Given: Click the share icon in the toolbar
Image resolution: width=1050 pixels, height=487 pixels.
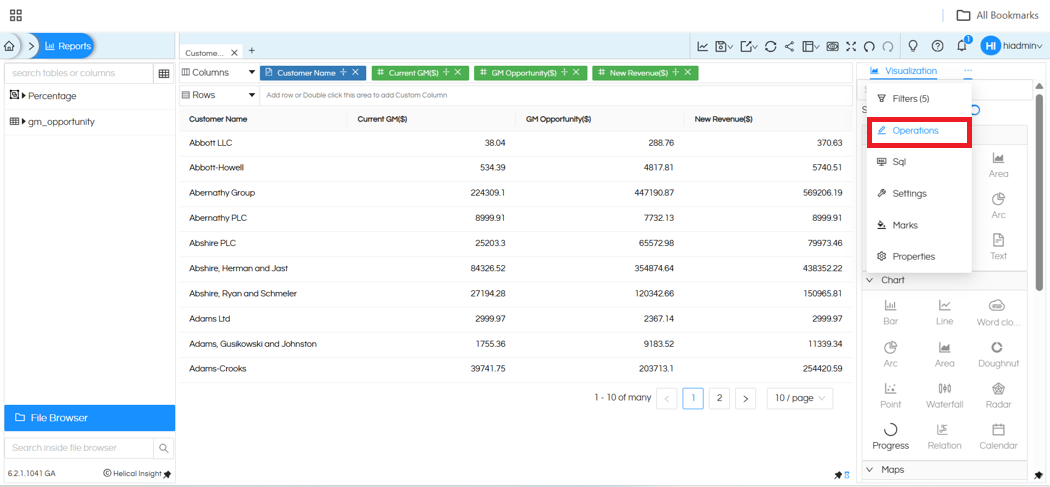Looking at the screenshot, I should (x=789, y=46).
